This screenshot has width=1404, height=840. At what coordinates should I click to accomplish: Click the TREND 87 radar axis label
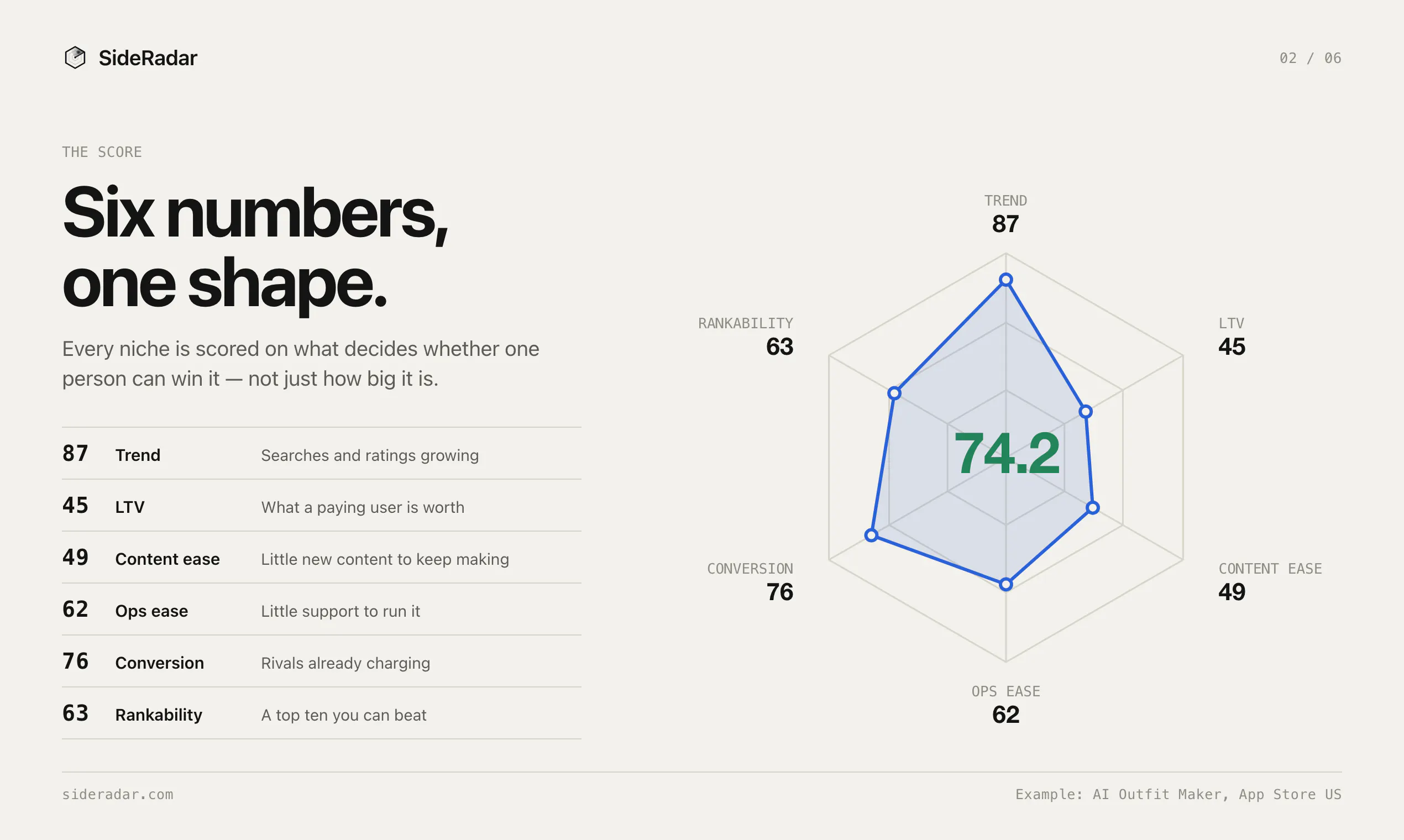point(1005,214)
